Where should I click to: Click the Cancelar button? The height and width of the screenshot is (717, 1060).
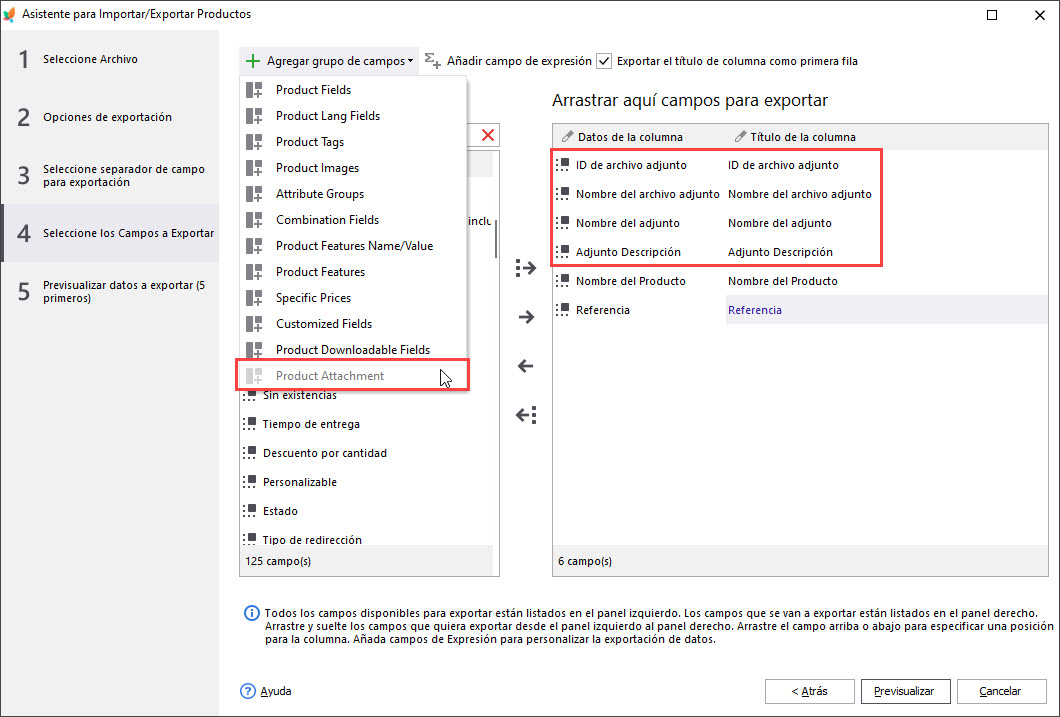[1001, 691]
